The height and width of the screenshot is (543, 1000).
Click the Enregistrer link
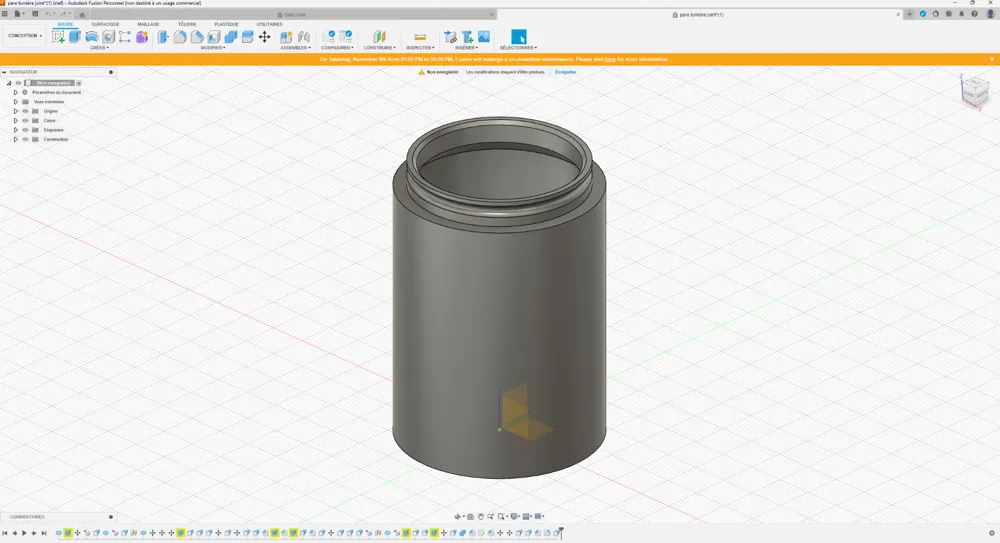(566, 72)
